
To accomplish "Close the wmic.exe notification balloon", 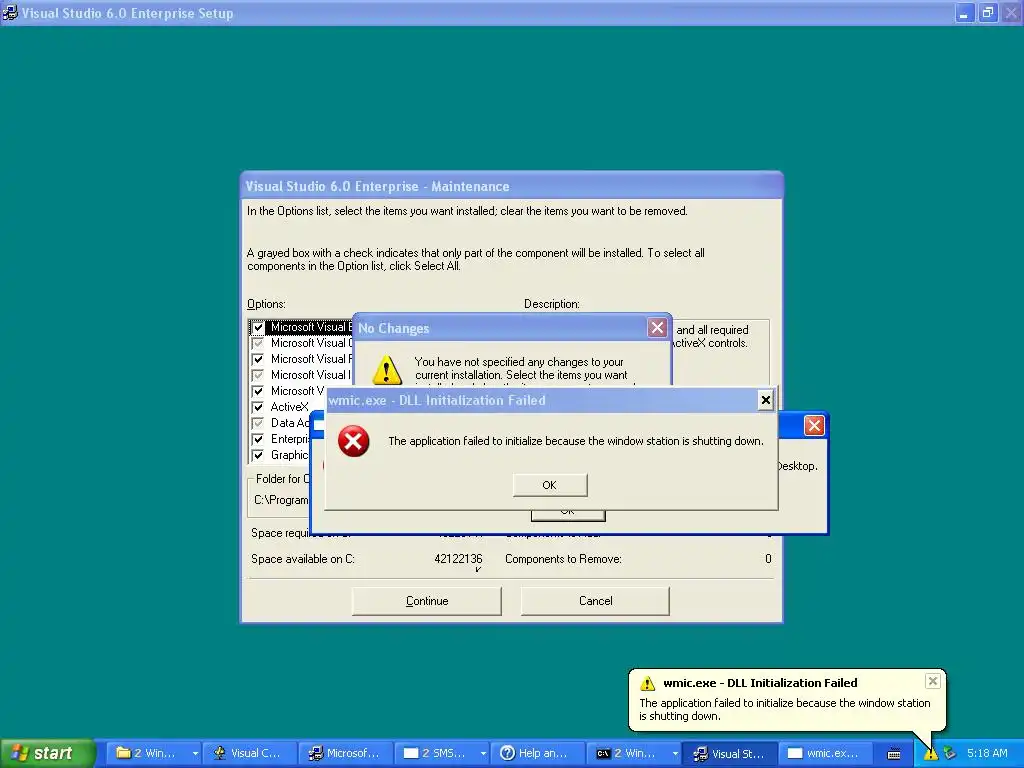I will (x=933, y=681).
